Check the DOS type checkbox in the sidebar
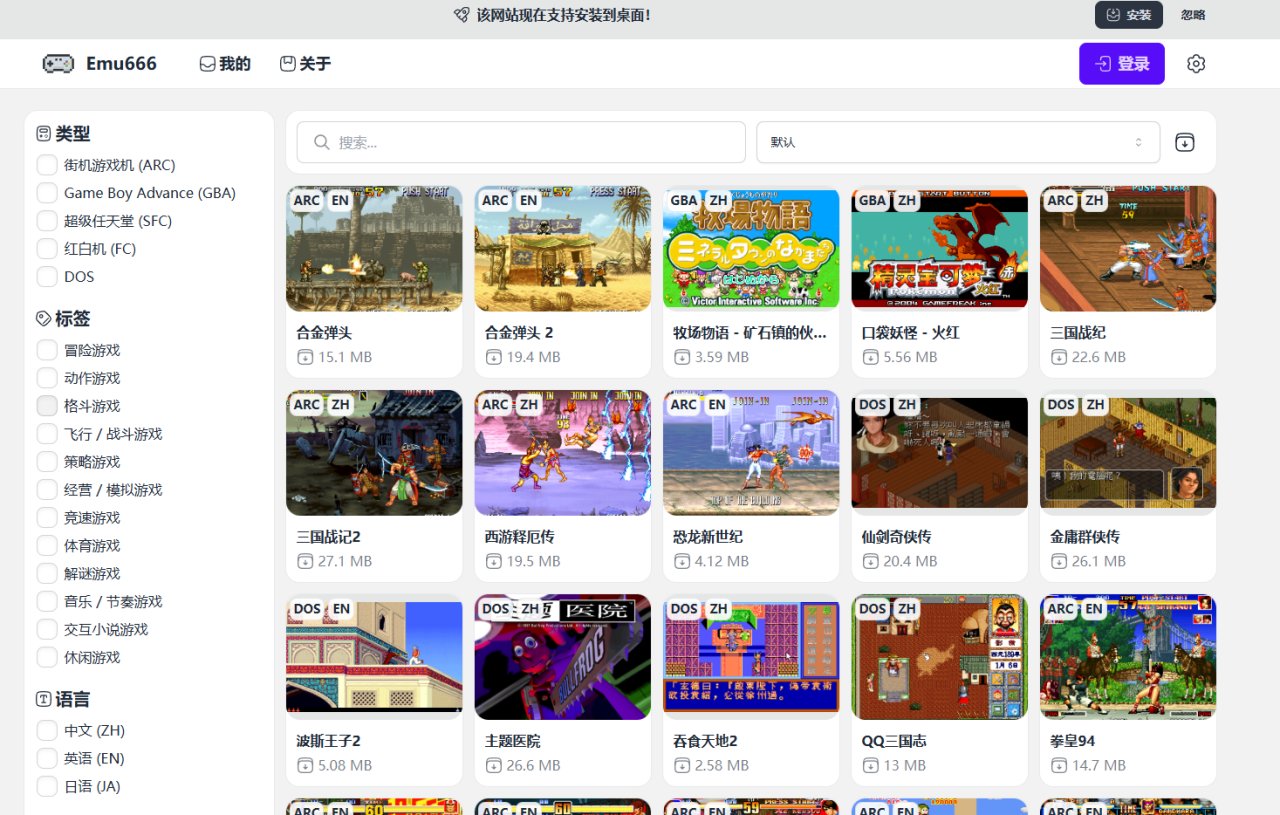The height and width of the screenshot is (815, 1280). (x=46, y=277)
